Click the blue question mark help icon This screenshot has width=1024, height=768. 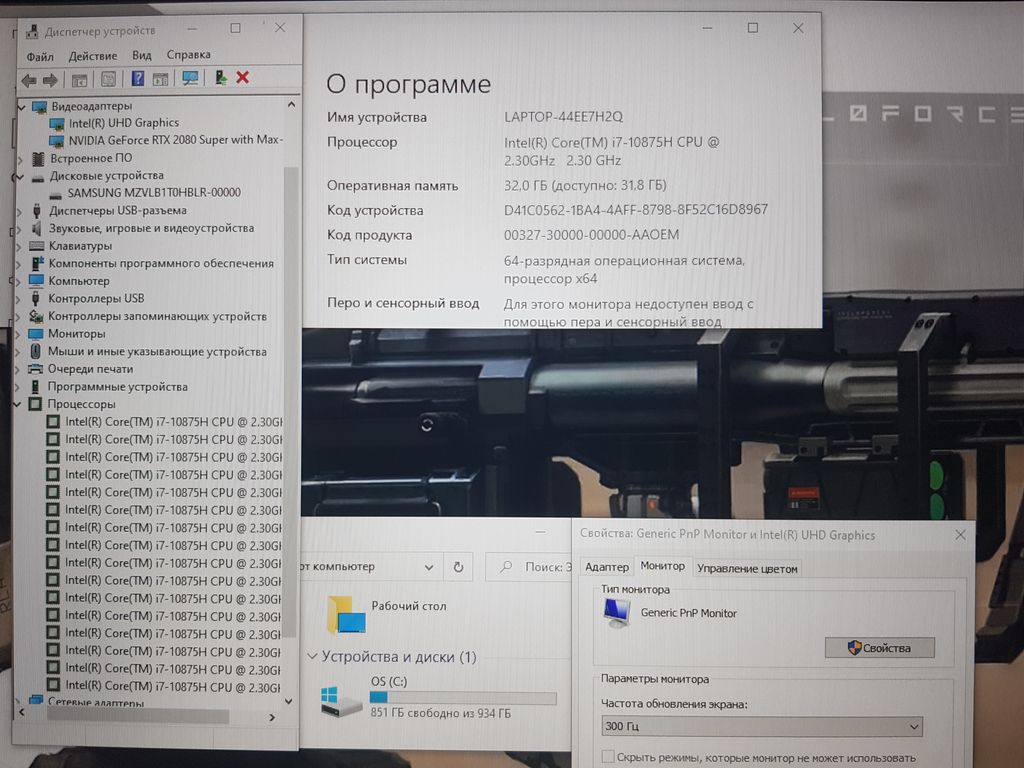click(x=138, y=79)
